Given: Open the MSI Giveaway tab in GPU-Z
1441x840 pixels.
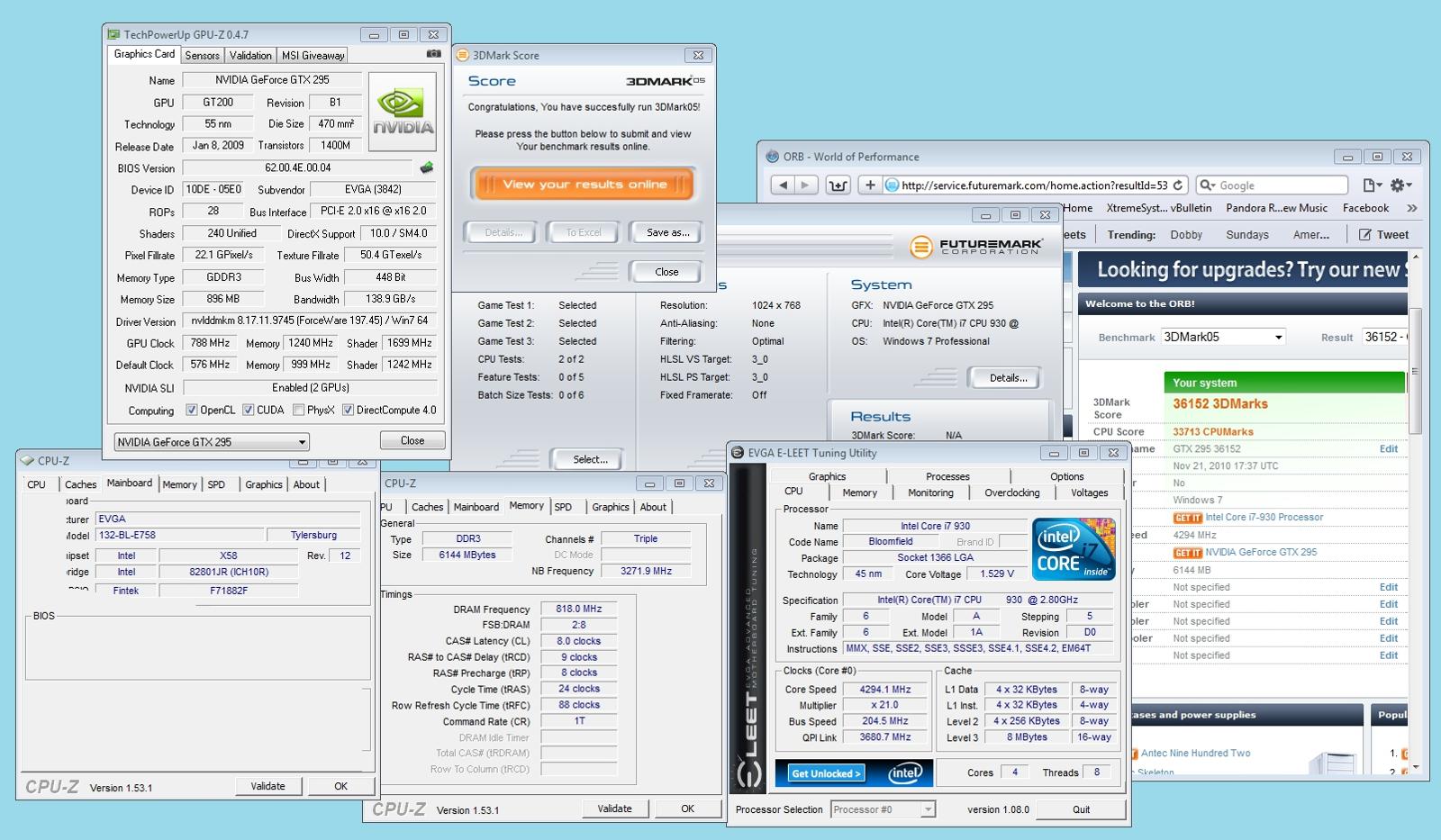Looking at the screenshot, I should coord(313,55).
